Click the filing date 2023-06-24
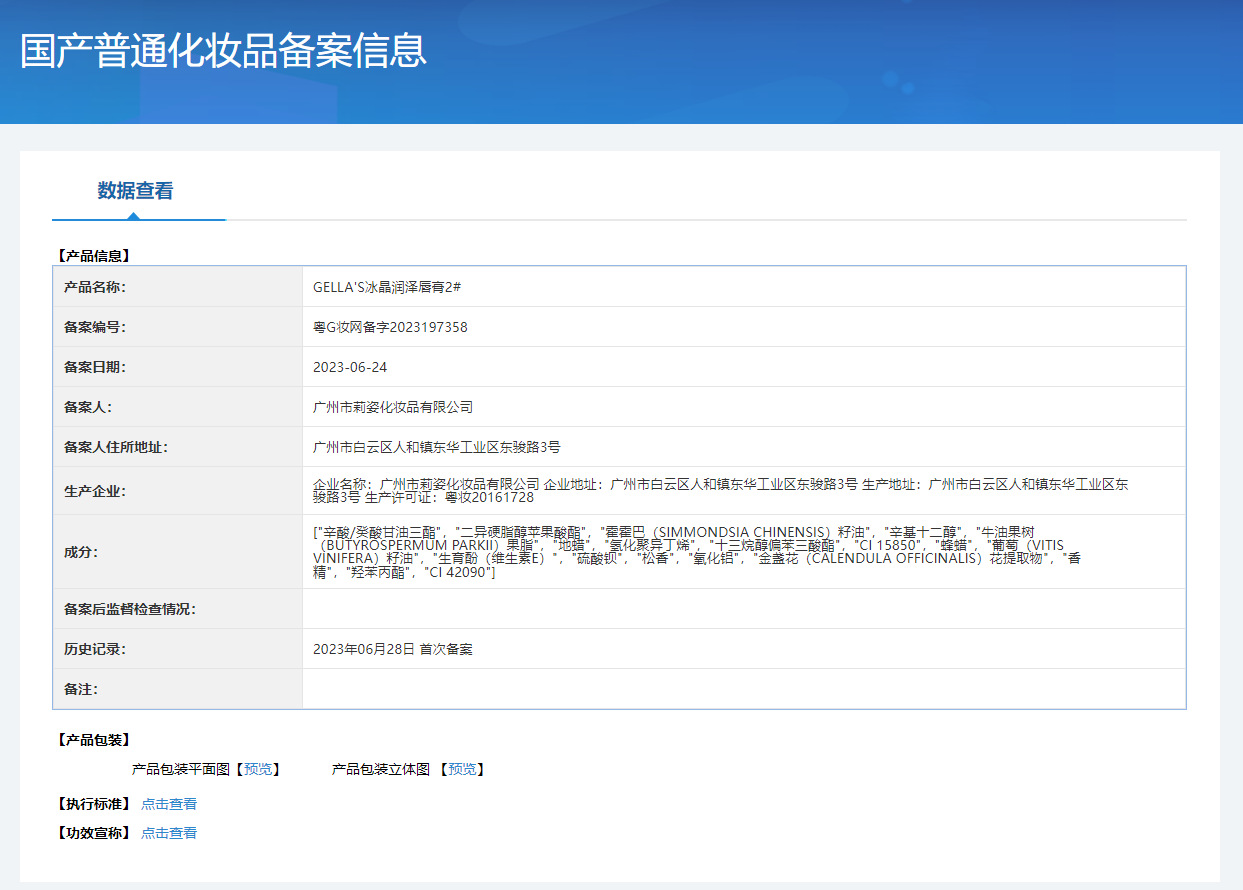The width and height of the screenshot is (1243, 890). pyautogui.click(x=350, y=367)
